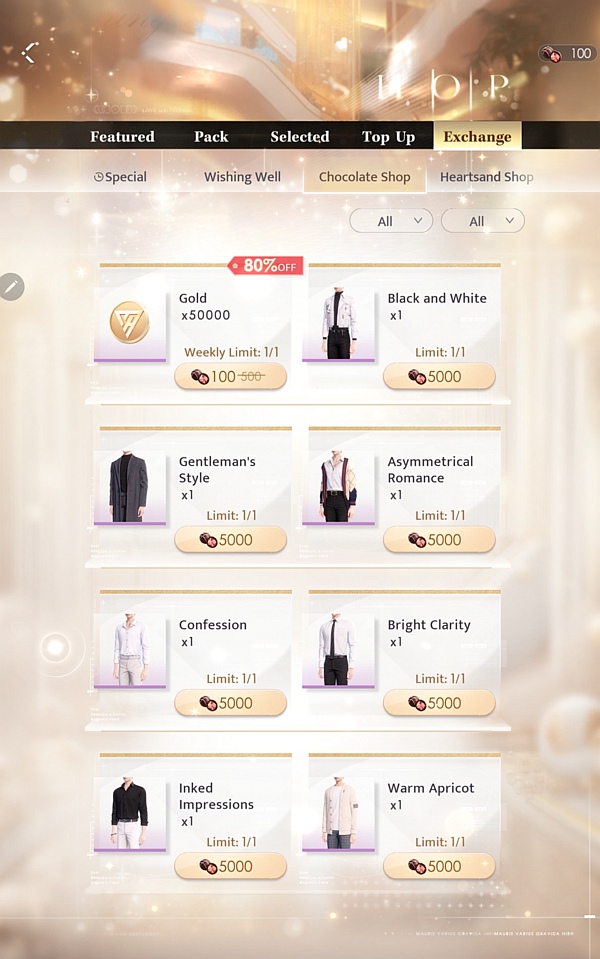Select the Gold coin item icon
Viewport: 600px width, 959px height.
(x=130, y=322)
